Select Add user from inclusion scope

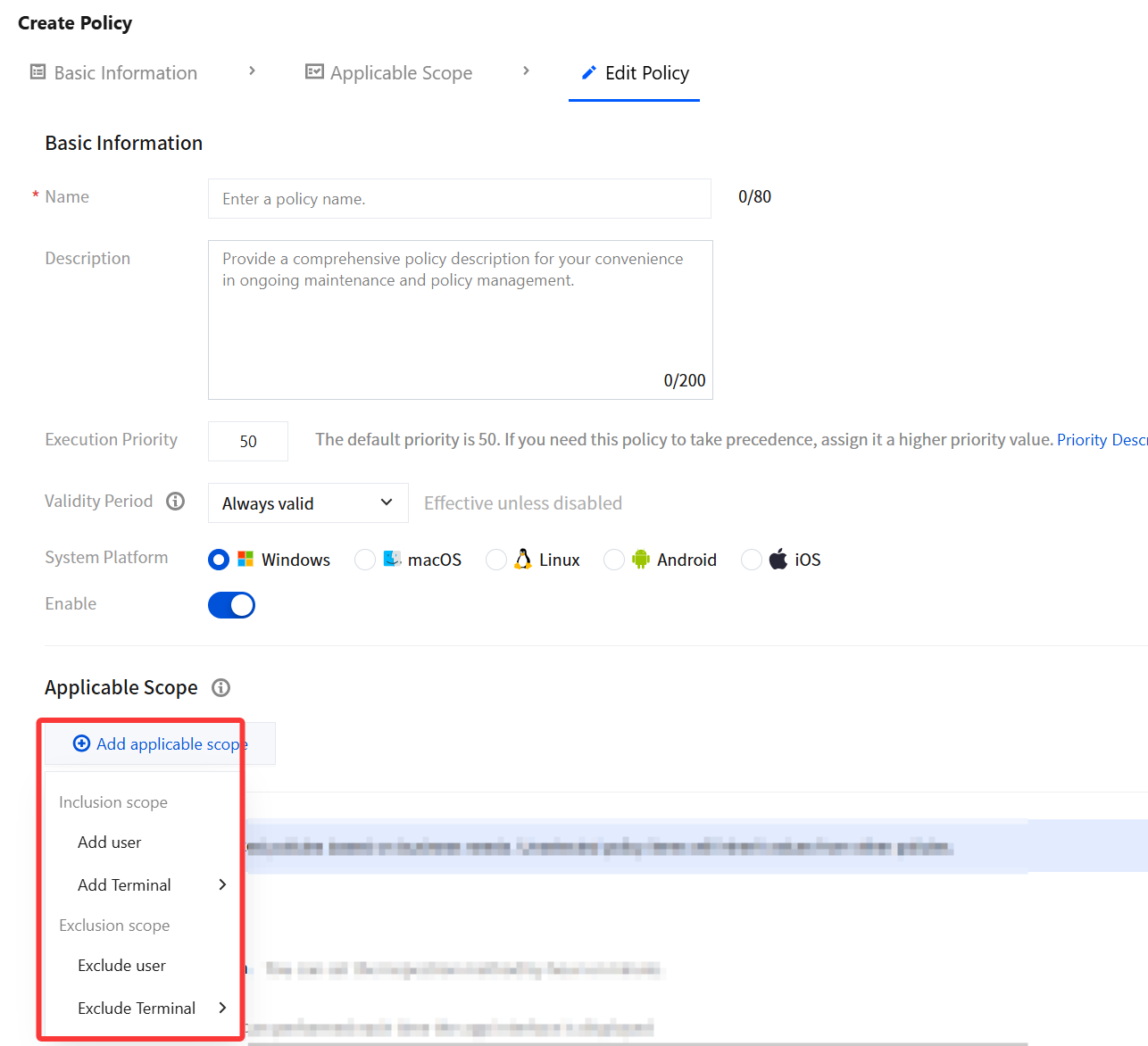pyautogui.click(x=110, y=843)
